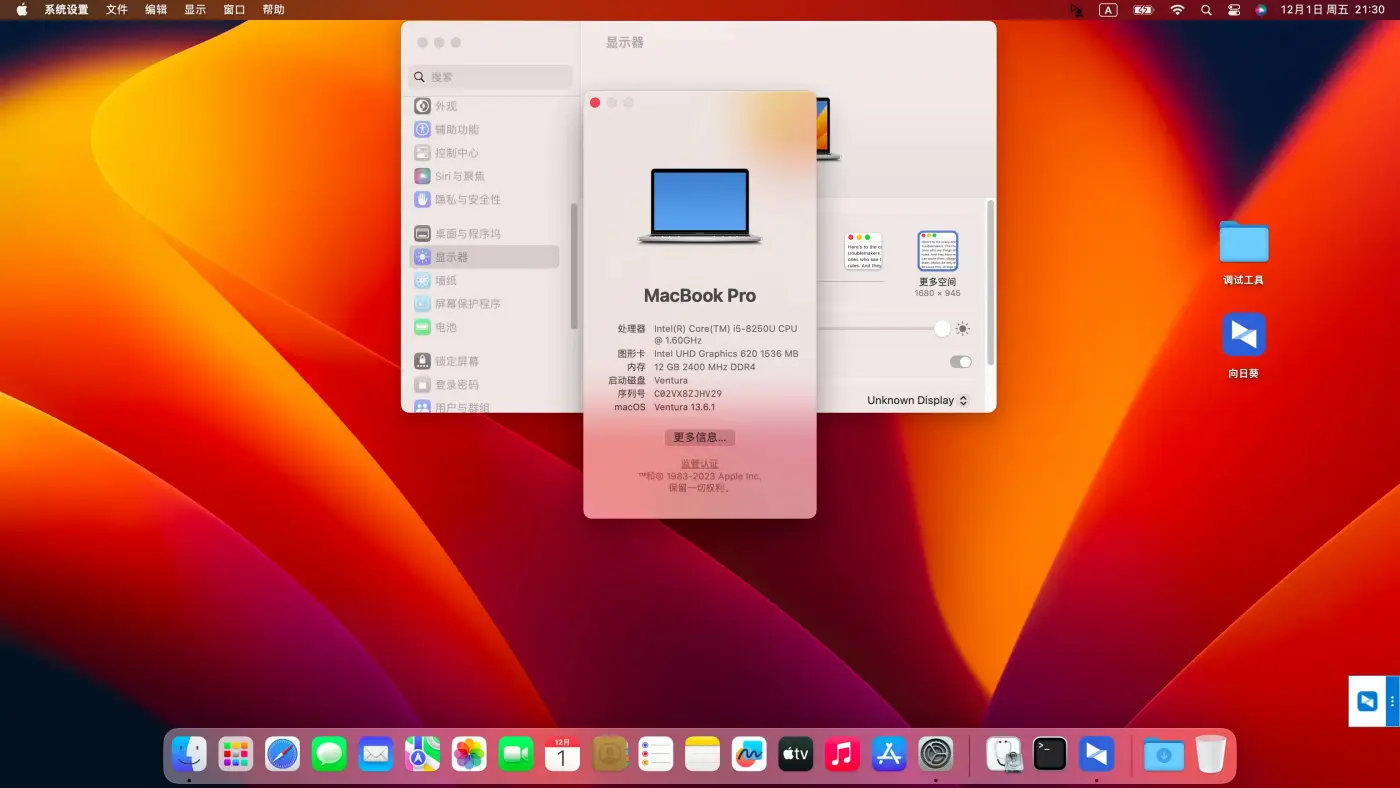
Task: Click the 更多信息 button
Action: [x=699, y=437]
